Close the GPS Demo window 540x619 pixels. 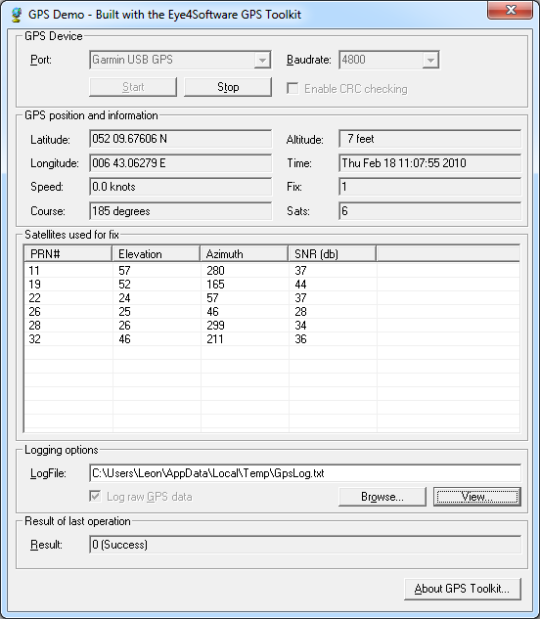tap(510, 10)
